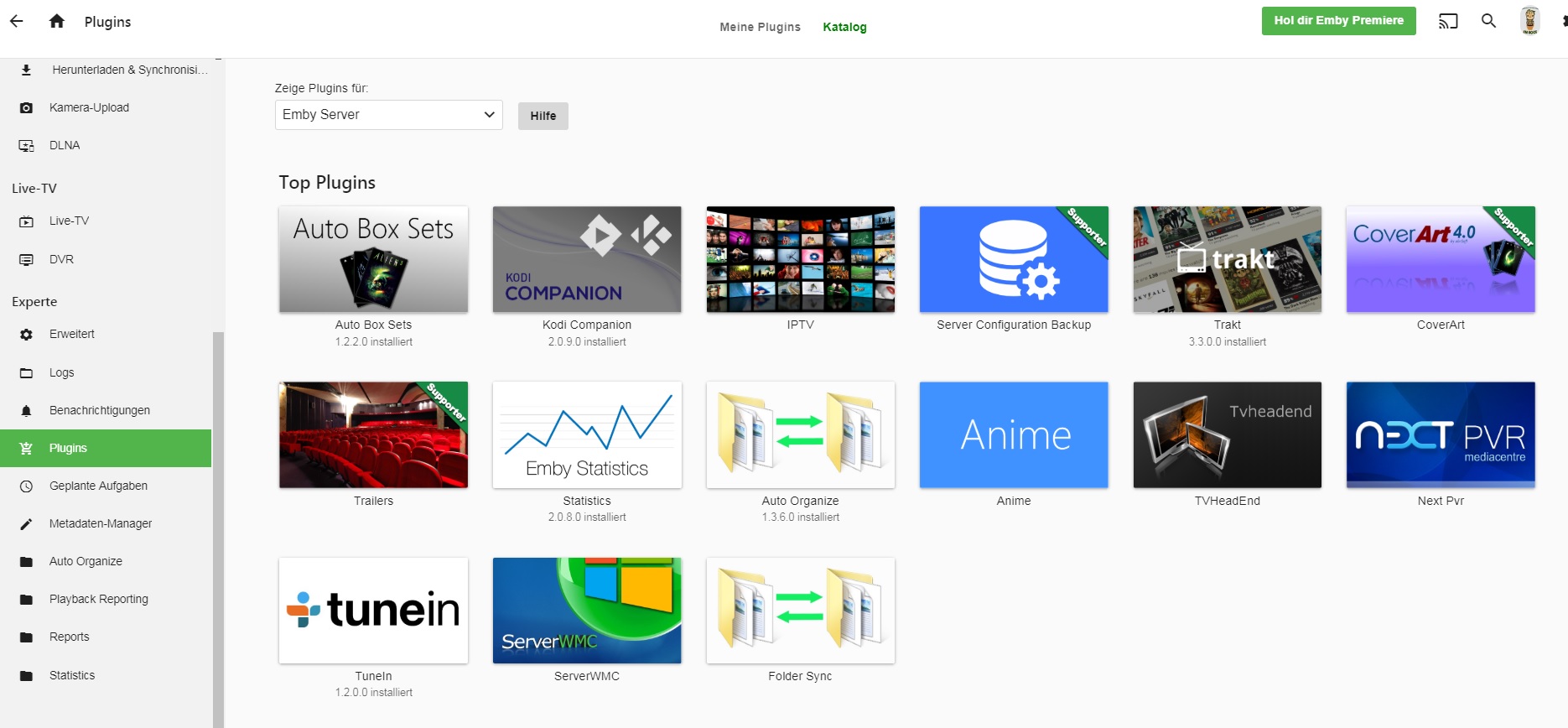Open the Emby Server plugin filter dropdown
This screenshot has width=1568, height=728.
point(389,115)
